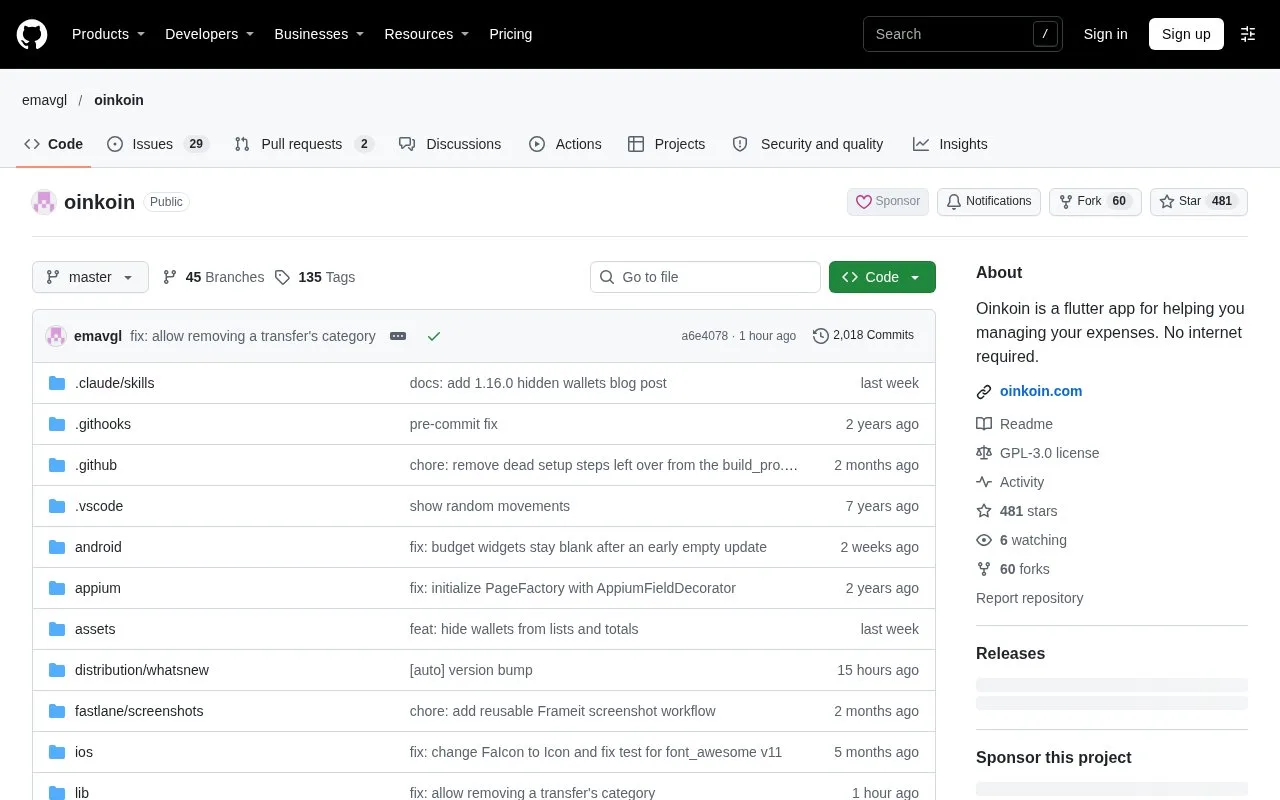Open the fastlane/screenshots folder
Viewport: 1280px width, 800px height.
[x=139, y=711]
